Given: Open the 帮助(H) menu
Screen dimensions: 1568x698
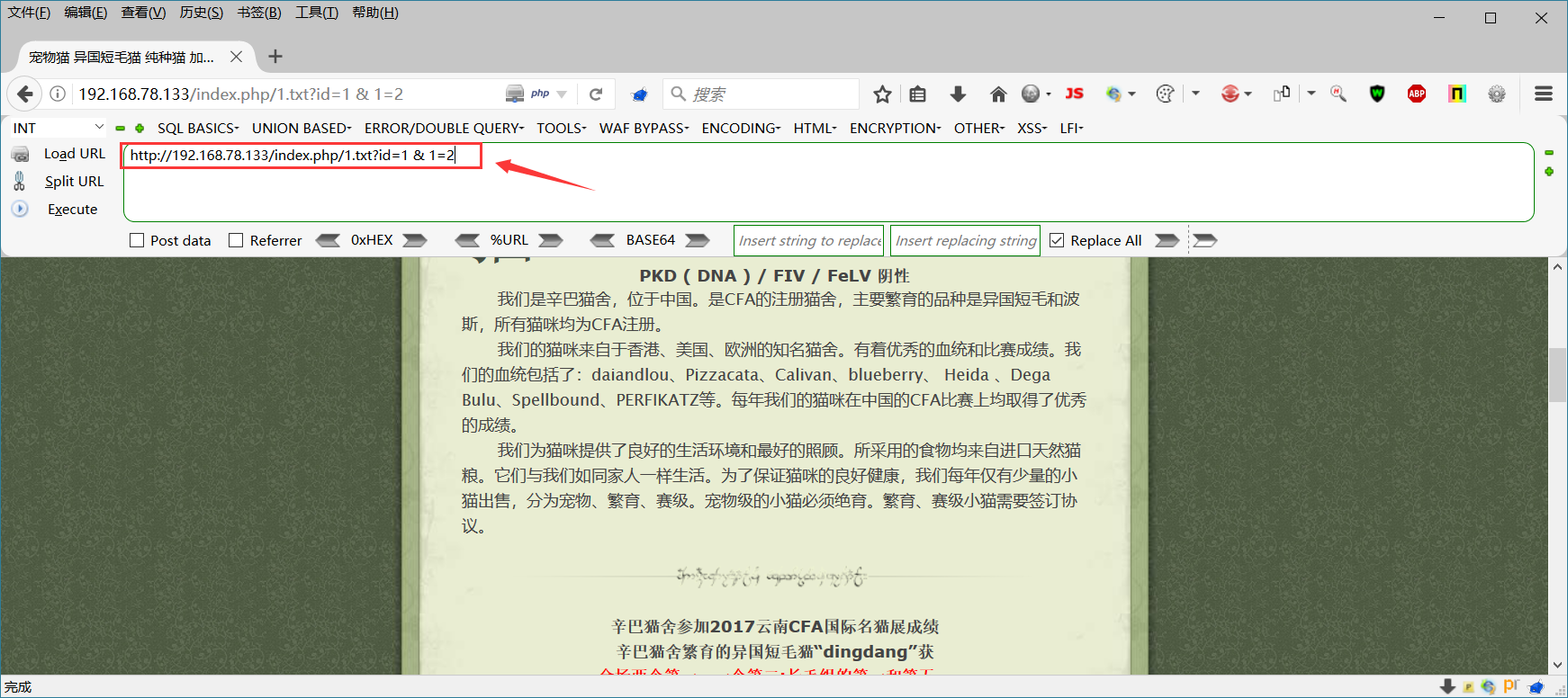Looking at the screenshot, I should point(375,13).
